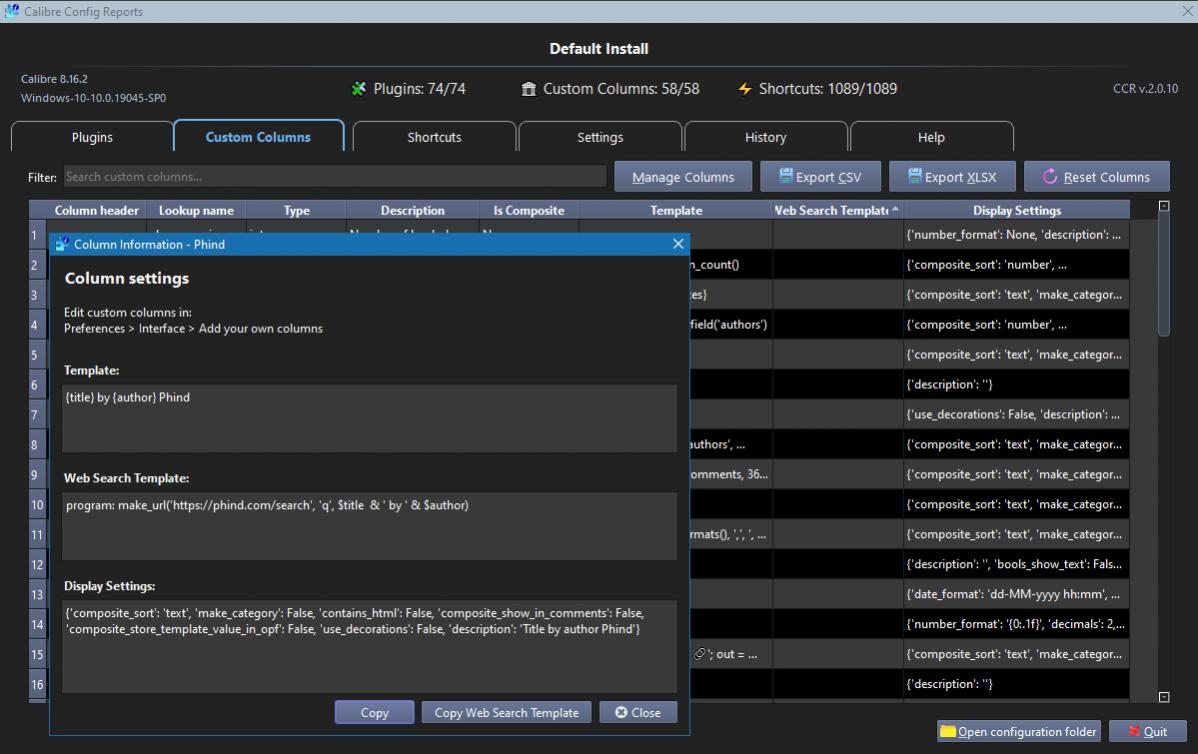Click the Shortcuts lightning bolt icon
1198x754 pixels.
coord(744,89)
